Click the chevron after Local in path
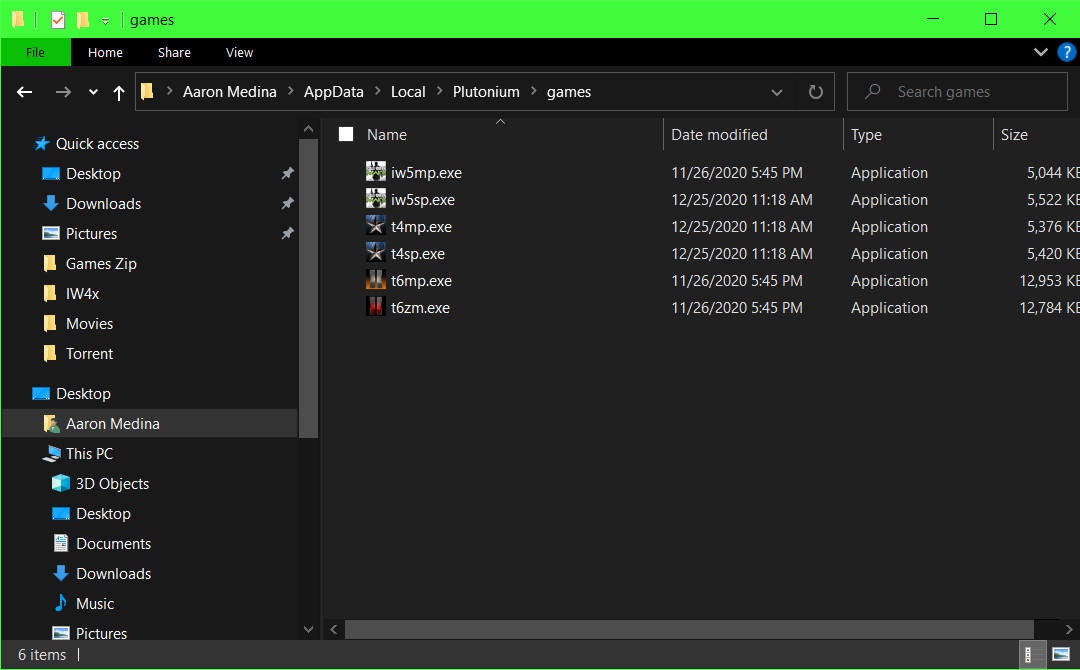This screenshot has width=1080, height=670. (439, 92)
